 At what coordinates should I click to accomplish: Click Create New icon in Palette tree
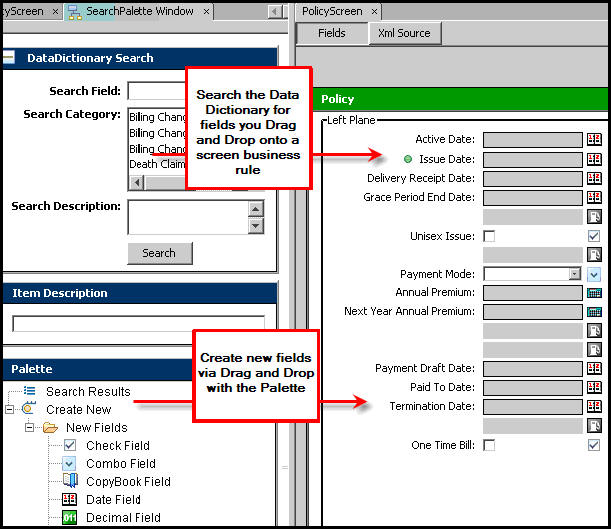click(x=29, y=408)
